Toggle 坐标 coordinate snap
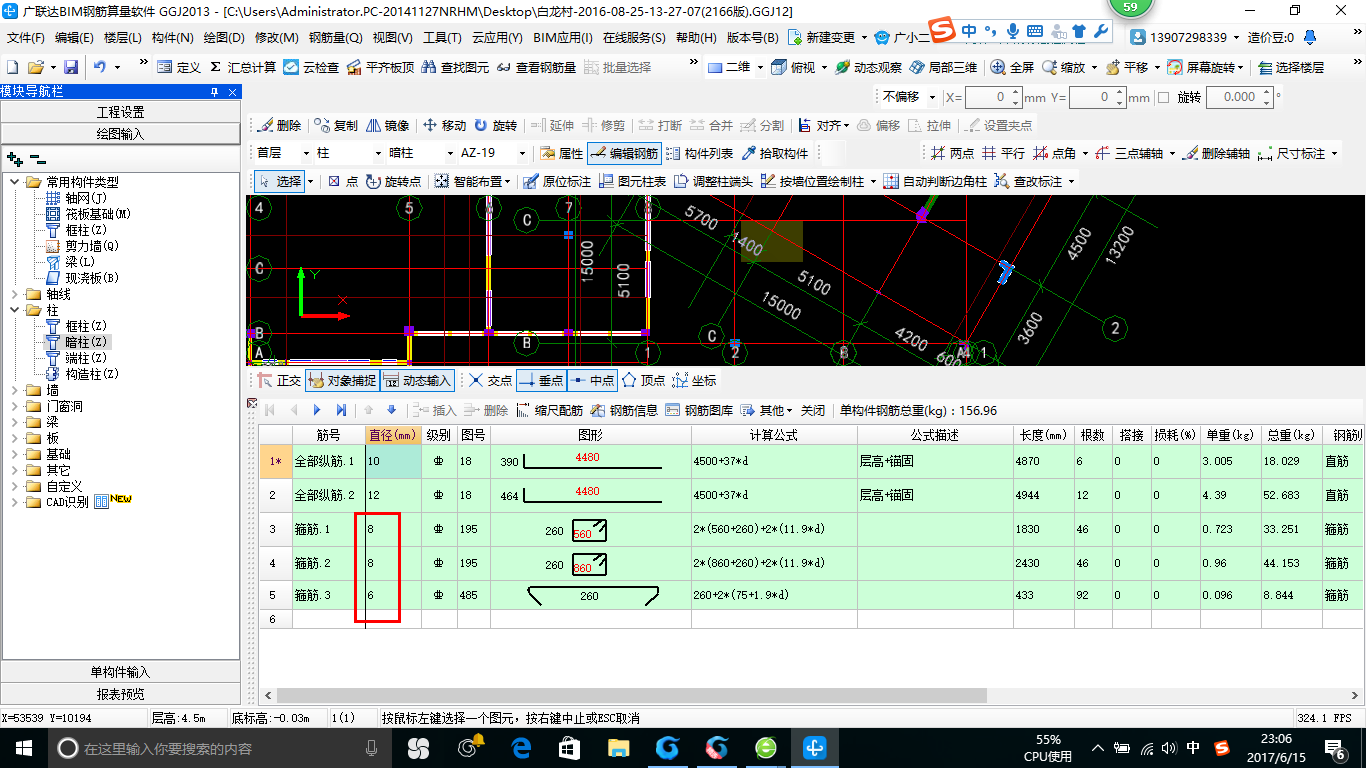This screenshot has width=1366, height=768. [694, 381]
